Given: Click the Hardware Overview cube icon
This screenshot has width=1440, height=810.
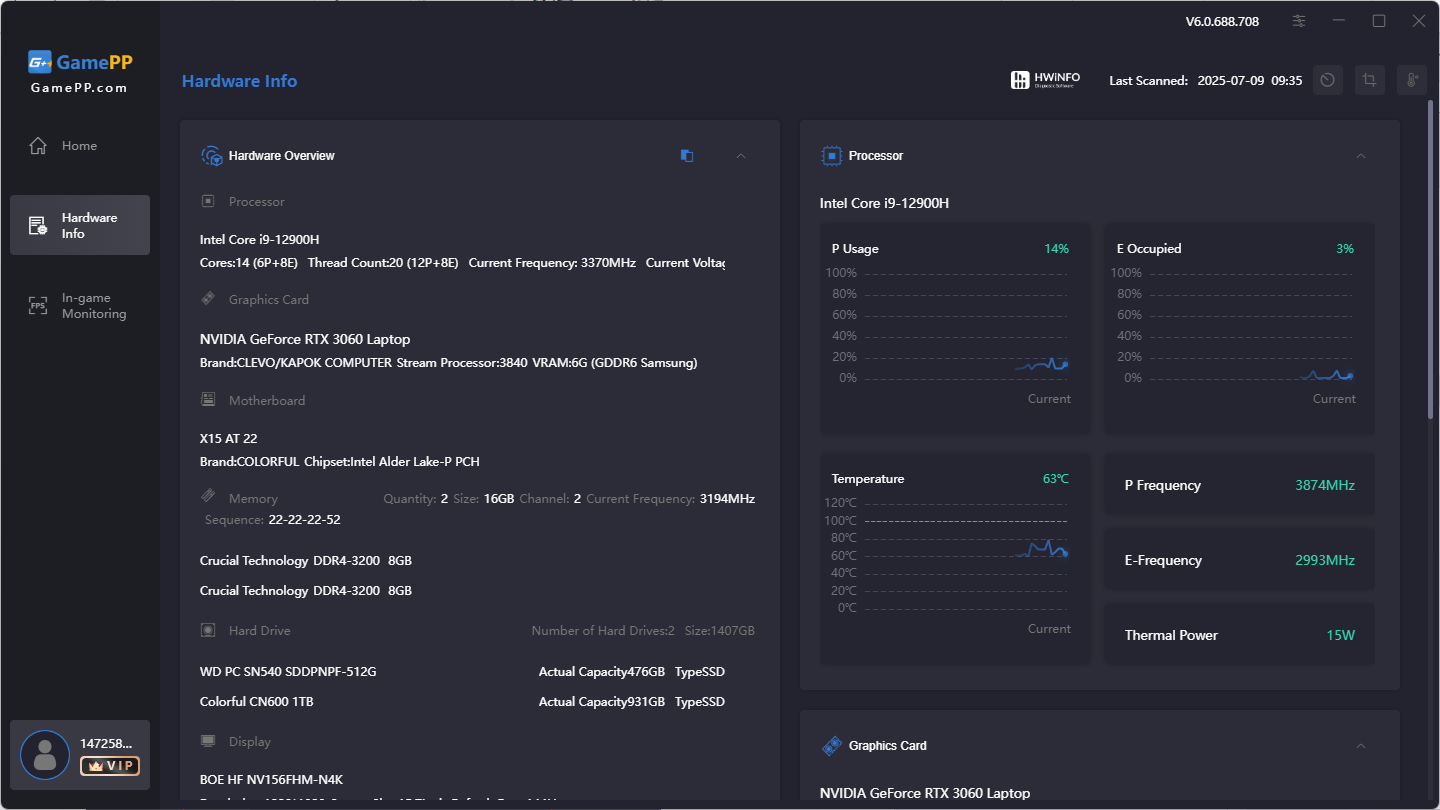Looking at the screenshot, I should tap(211, 156).
